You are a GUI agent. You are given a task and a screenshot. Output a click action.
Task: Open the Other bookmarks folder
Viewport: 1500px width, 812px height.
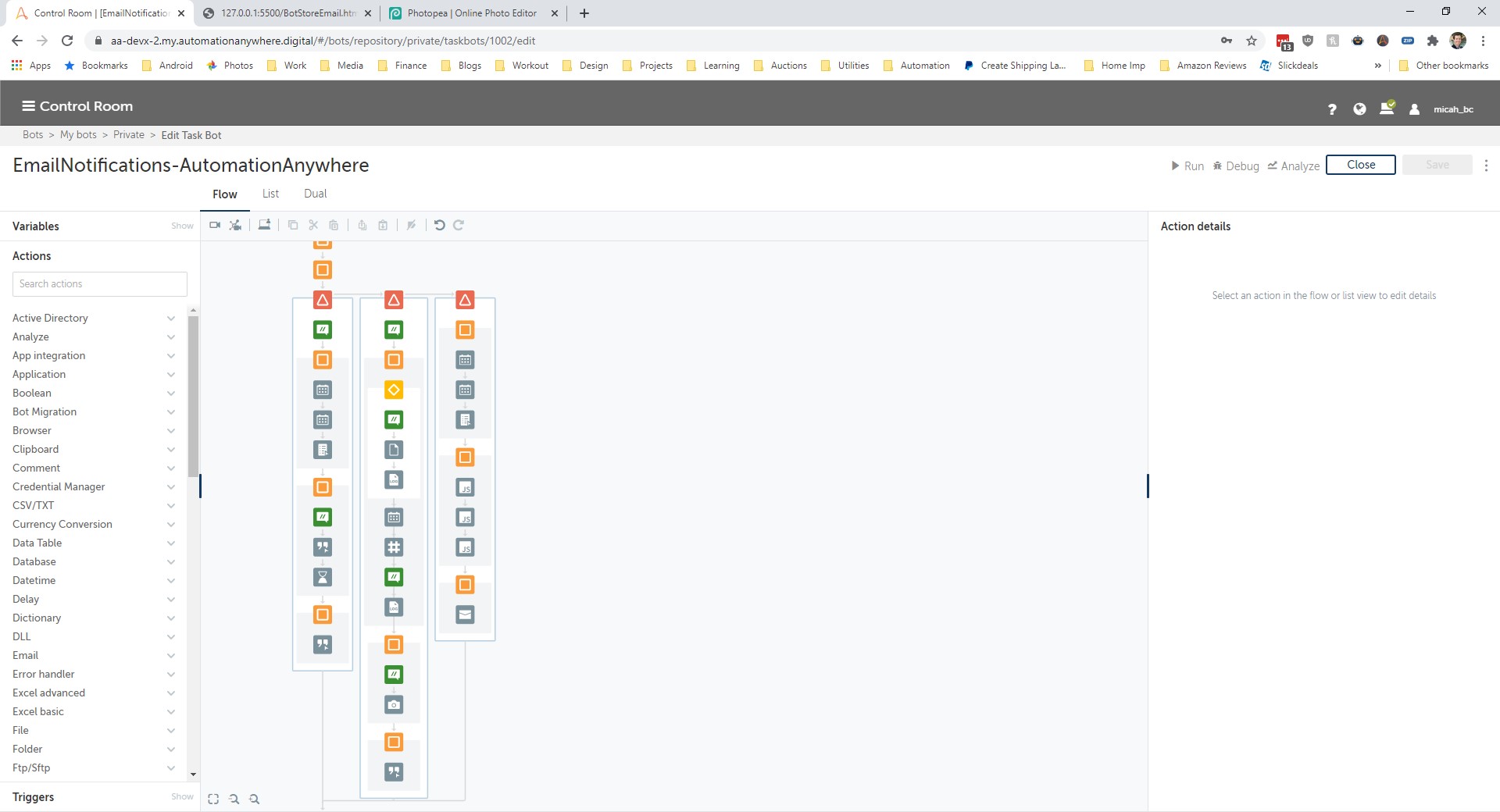[1444, 66]
